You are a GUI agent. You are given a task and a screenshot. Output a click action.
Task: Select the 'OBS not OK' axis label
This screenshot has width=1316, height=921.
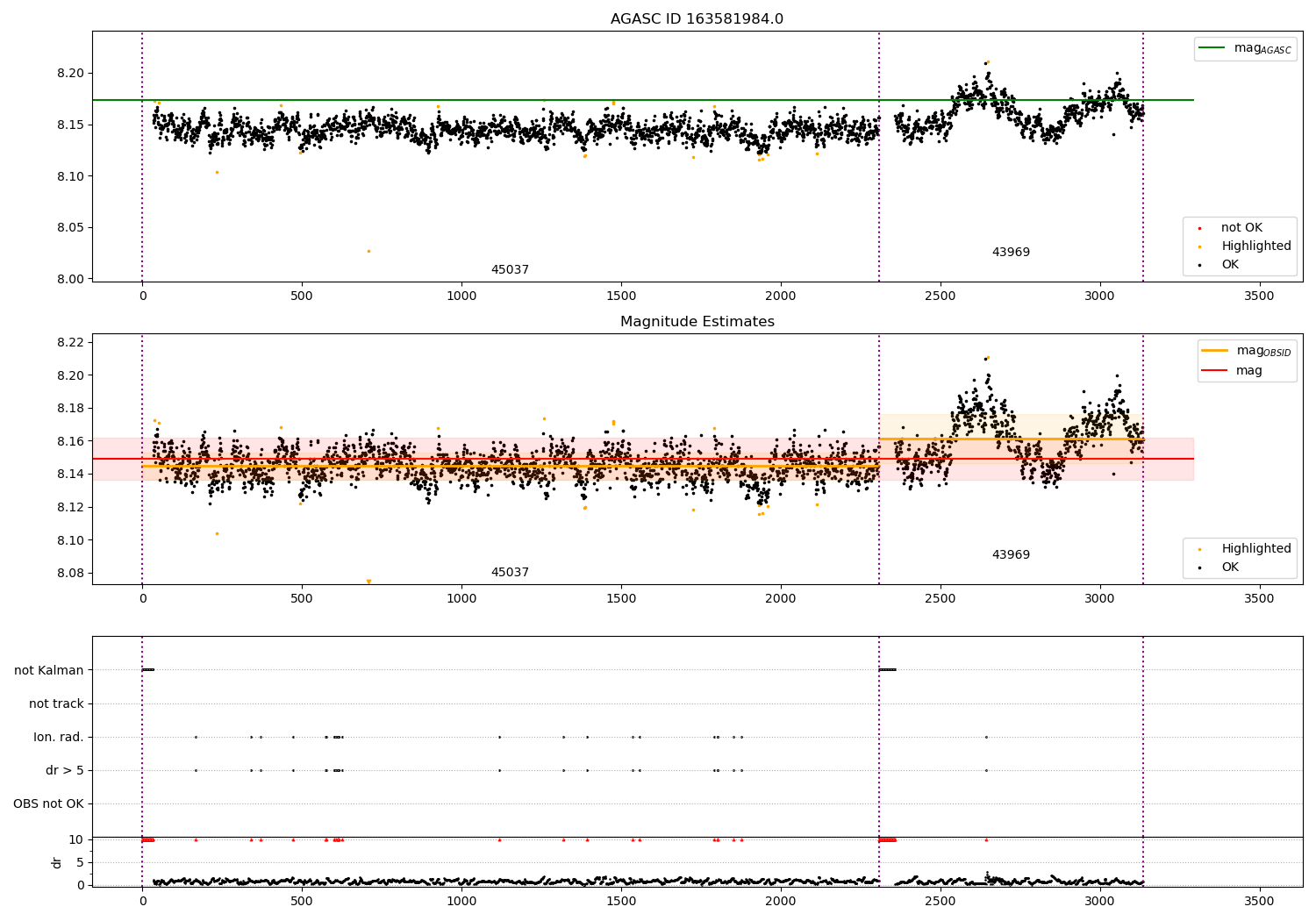[48, 804]
